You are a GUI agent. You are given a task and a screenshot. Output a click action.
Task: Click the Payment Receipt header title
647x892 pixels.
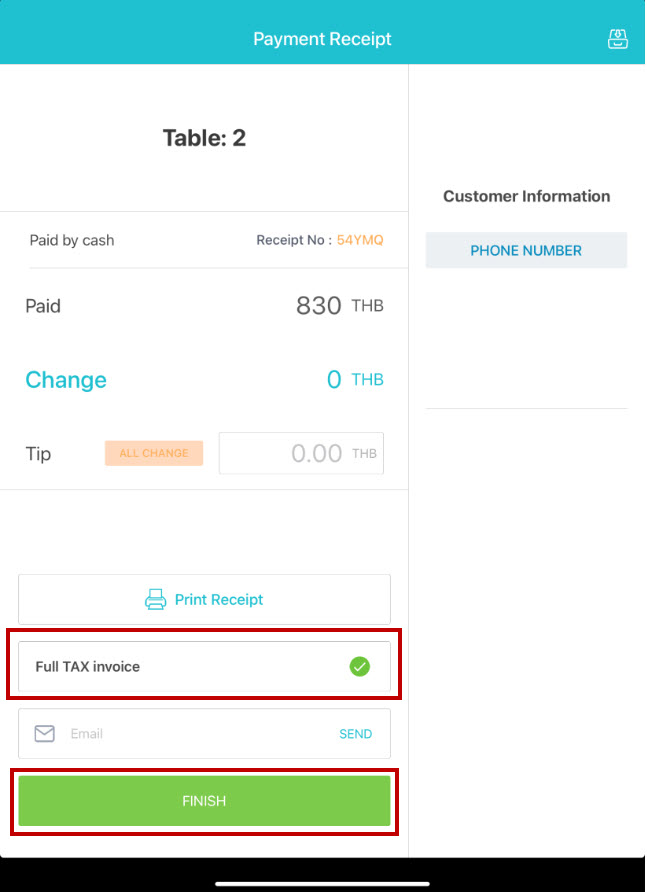click(322, 40)
